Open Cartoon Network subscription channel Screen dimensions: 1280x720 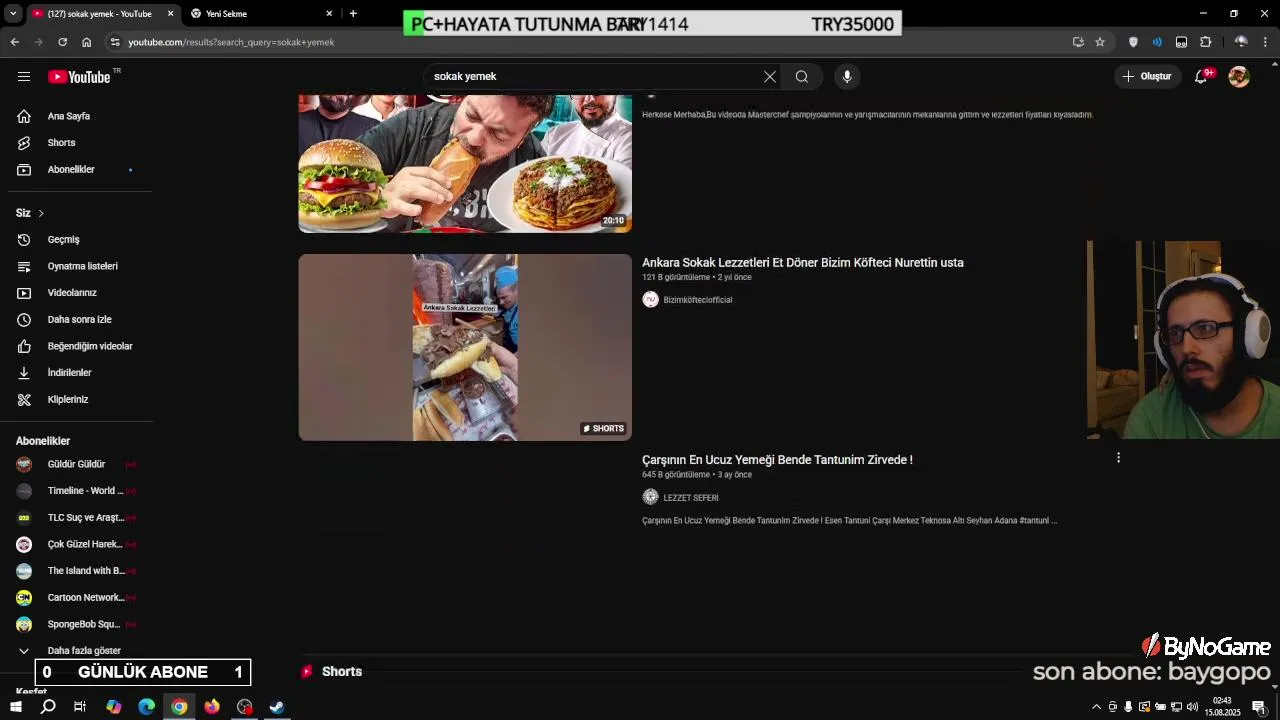point(76,597)
